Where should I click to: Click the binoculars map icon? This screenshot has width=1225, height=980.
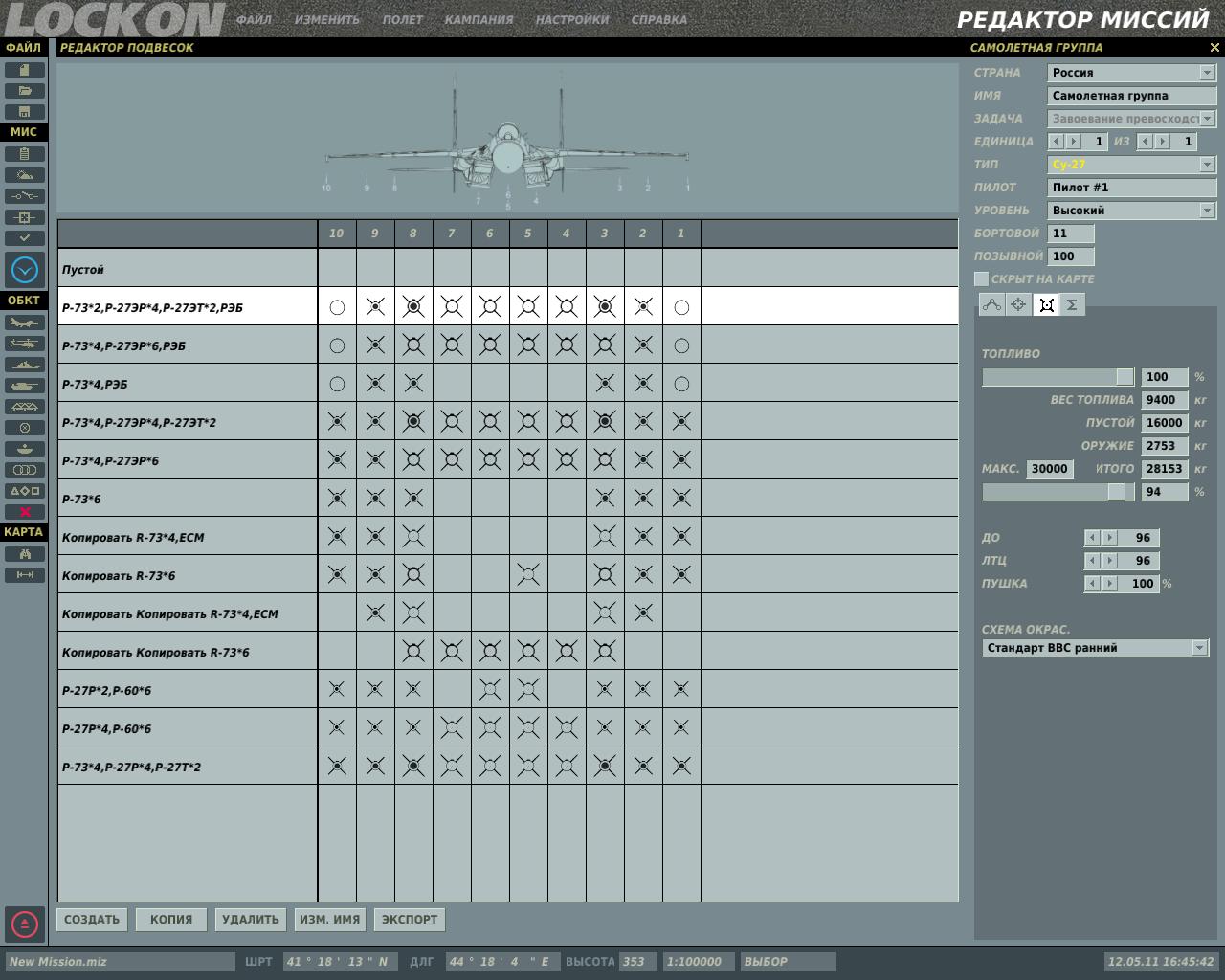coord(25,554)
